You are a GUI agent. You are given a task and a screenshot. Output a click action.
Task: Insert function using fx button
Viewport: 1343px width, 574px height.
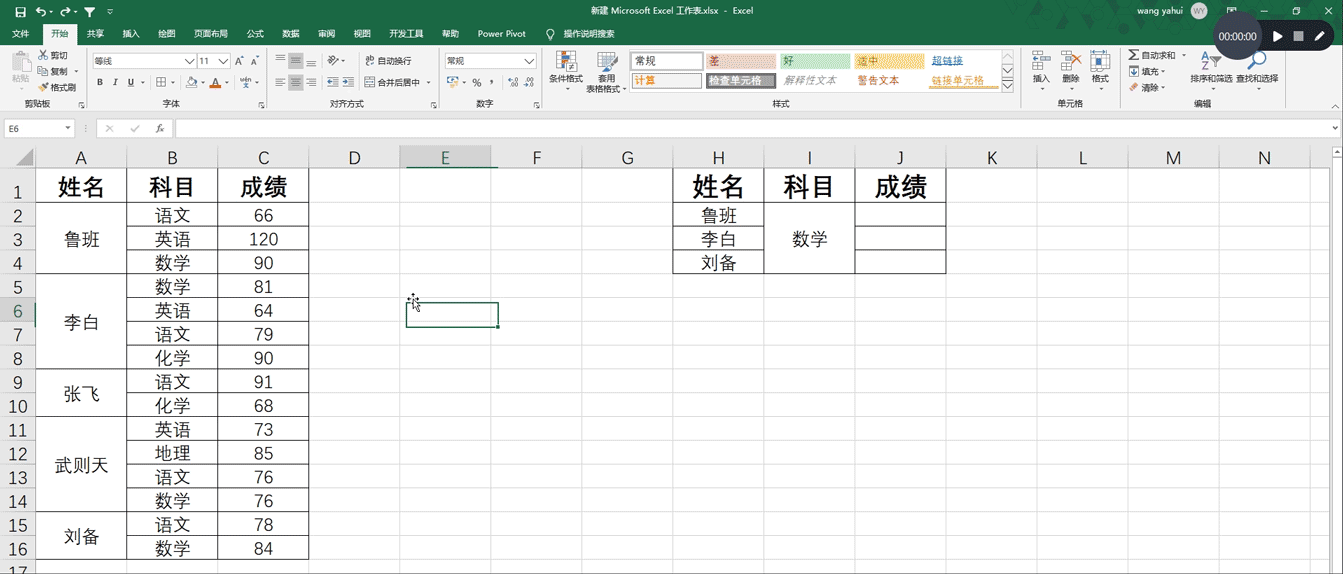tap(160, 129)
